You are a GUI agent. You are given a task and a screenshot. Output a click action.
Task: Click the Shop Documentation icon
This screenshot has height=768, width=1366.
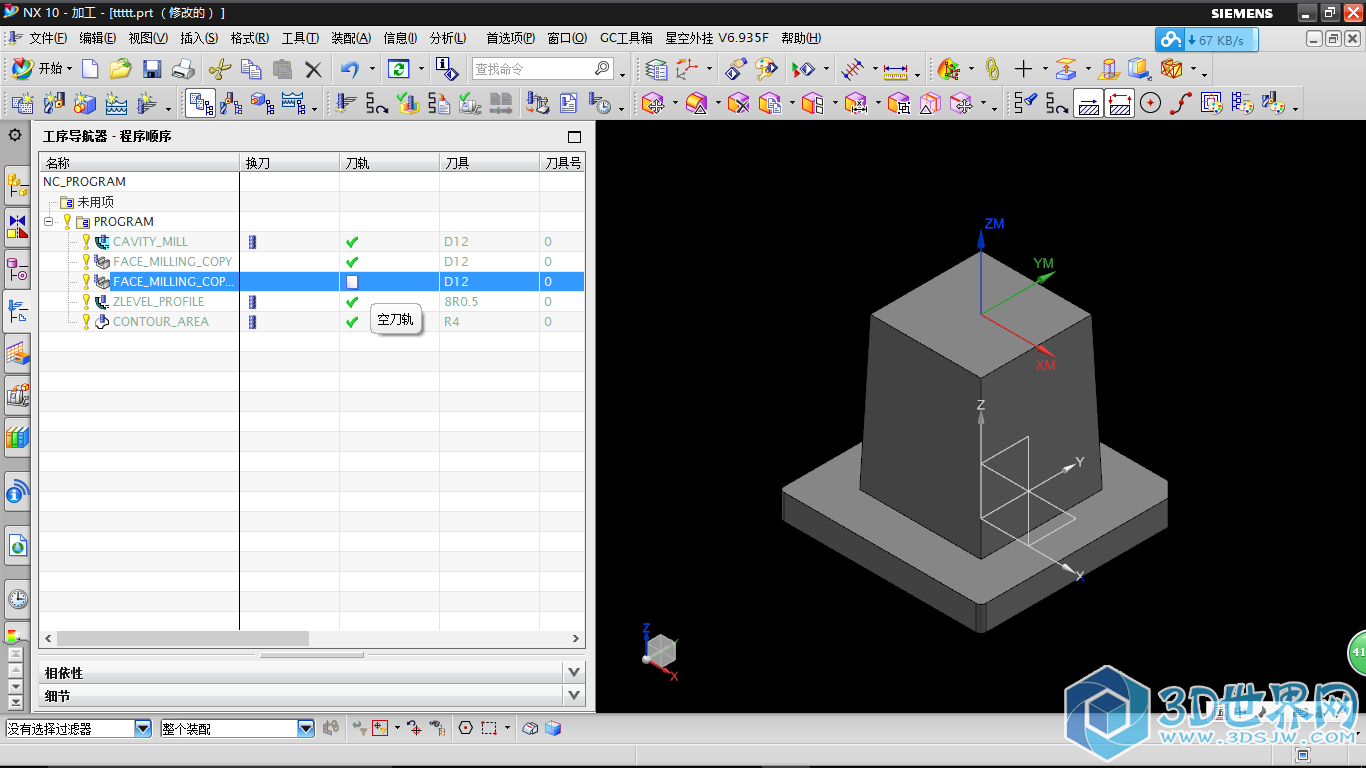[569, 103]
